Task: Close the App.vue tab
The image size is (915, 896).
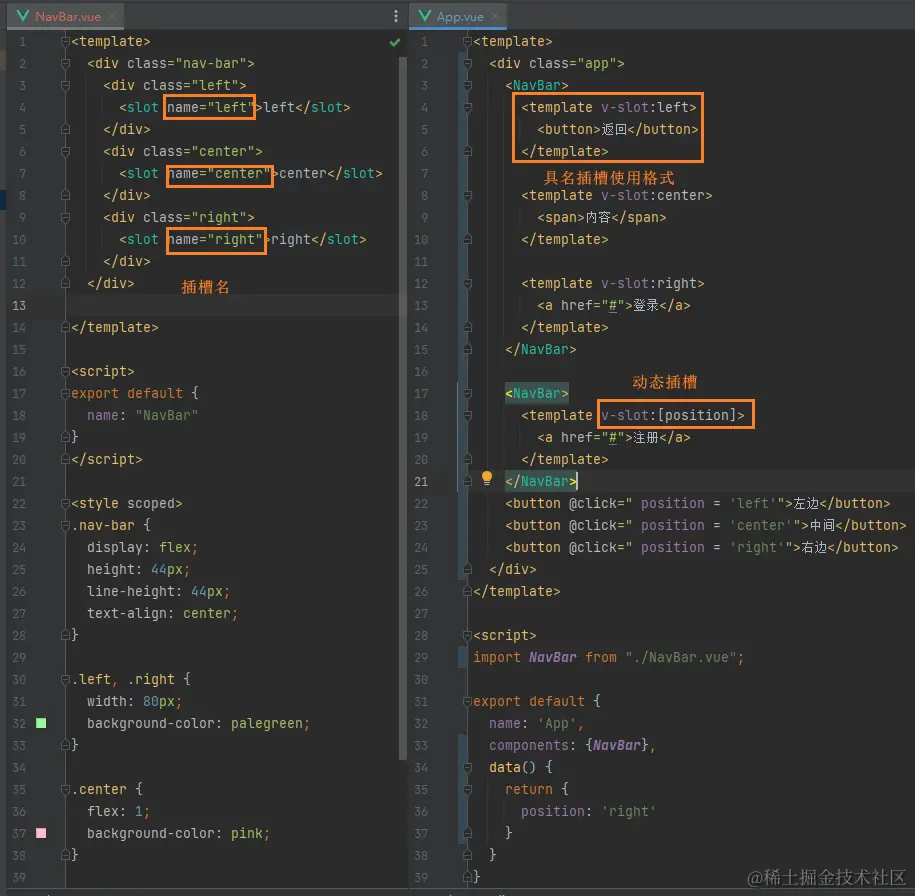Action: pos(495,16)
